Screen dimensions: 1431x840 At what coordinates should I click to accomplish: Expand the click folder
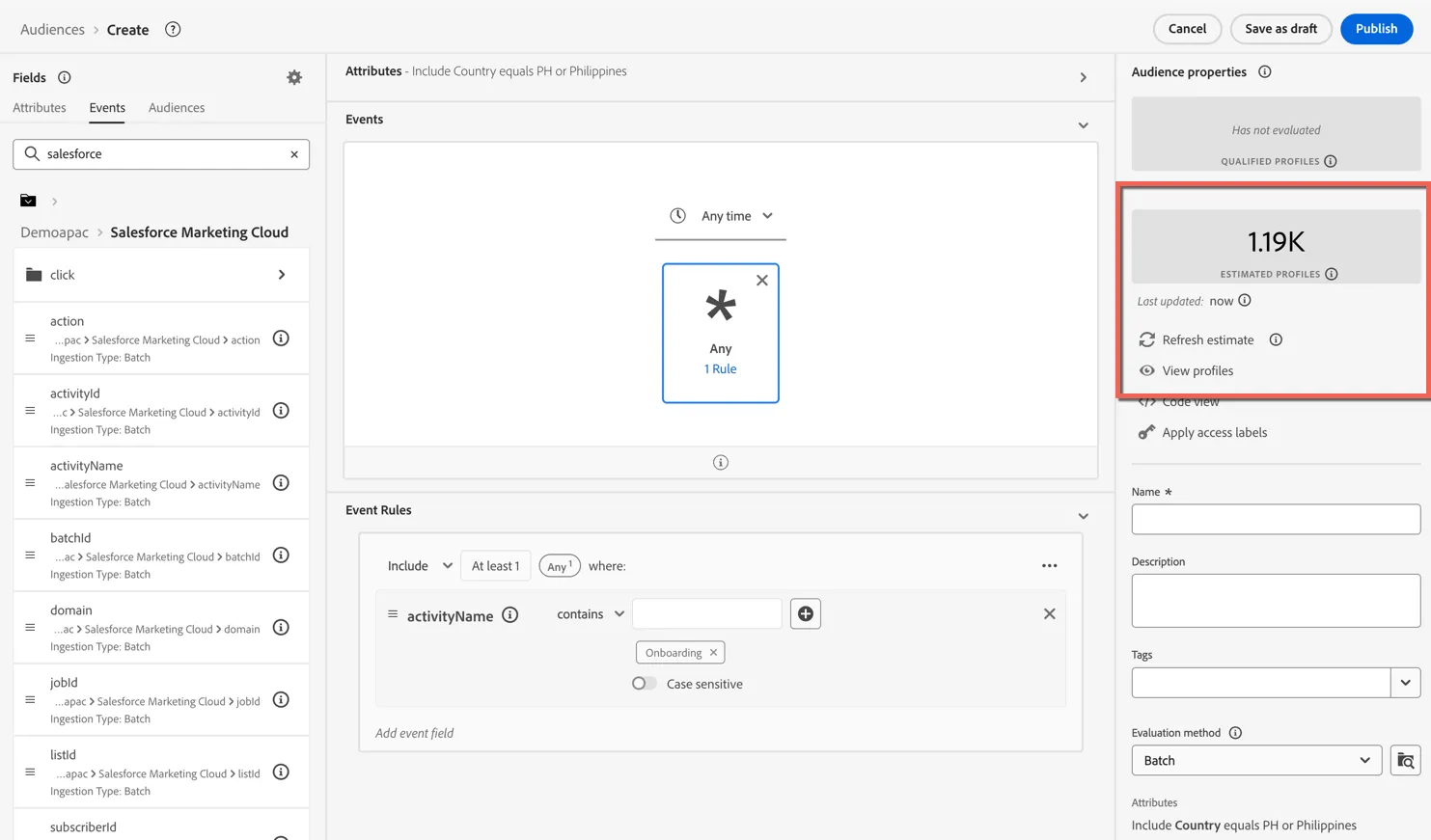tap(161, 275)
